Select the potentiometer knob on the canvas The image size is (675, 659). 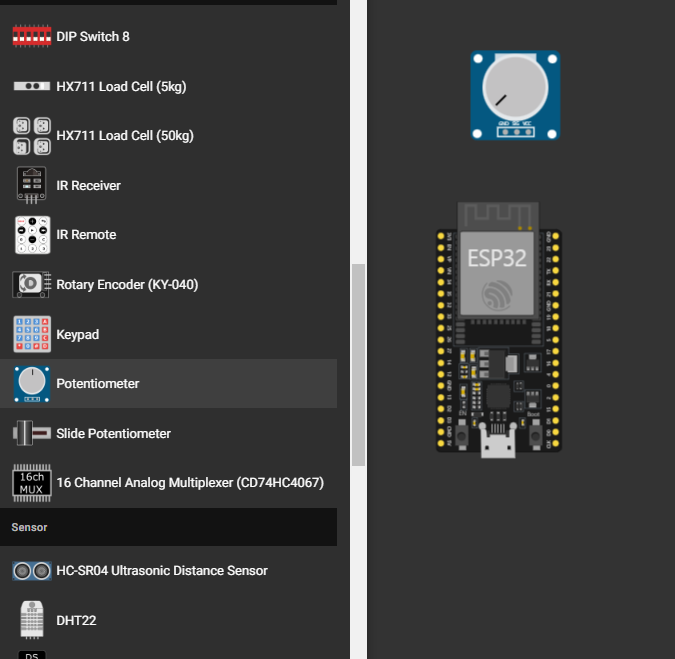click(x=515, y=87)
